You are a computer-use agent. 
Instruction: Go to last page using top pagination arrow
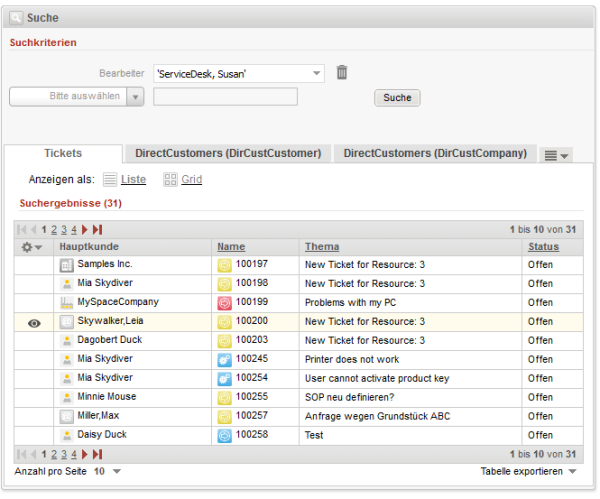pos(98,230)
